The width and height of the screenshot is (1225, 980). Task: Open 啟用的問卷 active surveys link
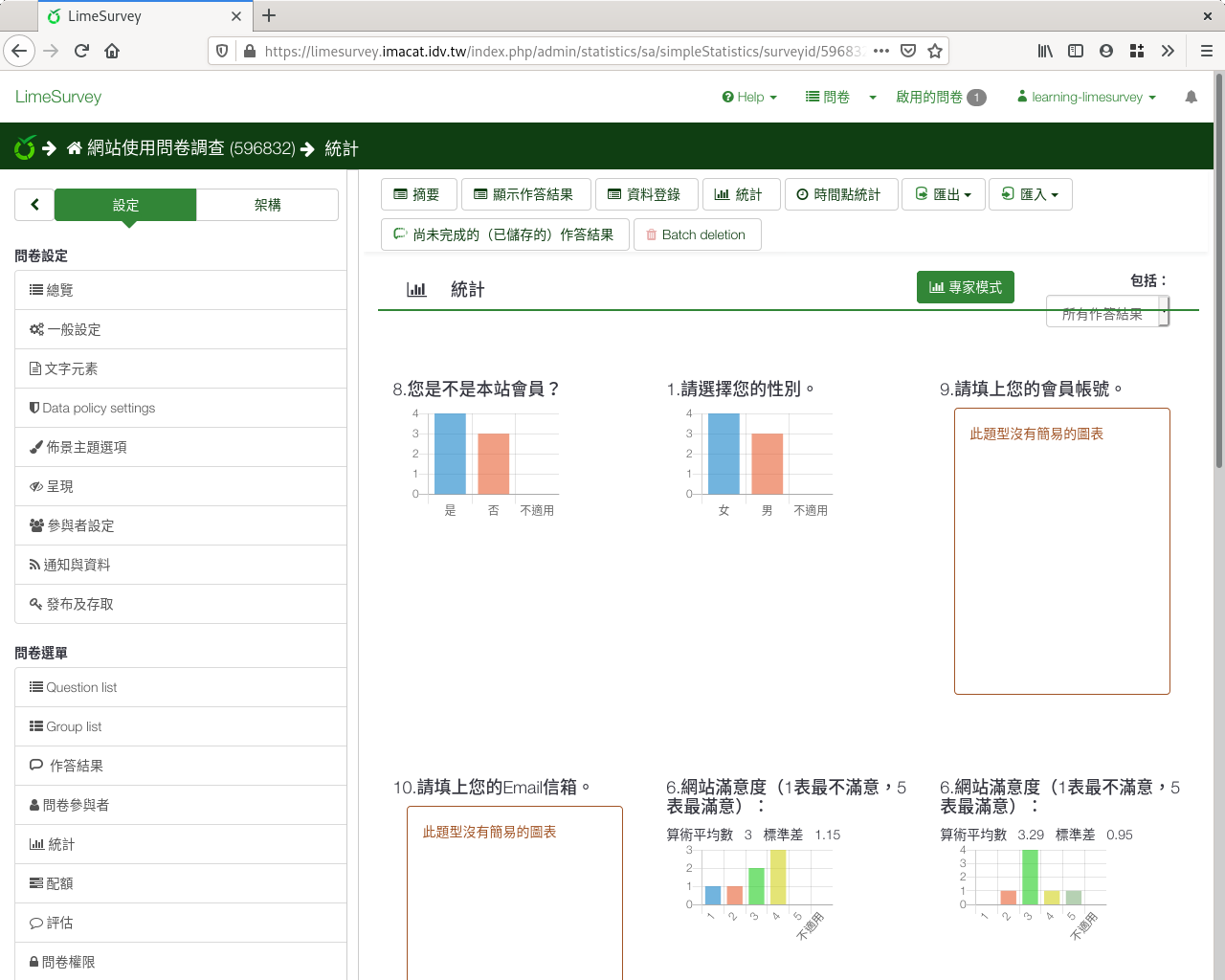[x=941, y=97]
